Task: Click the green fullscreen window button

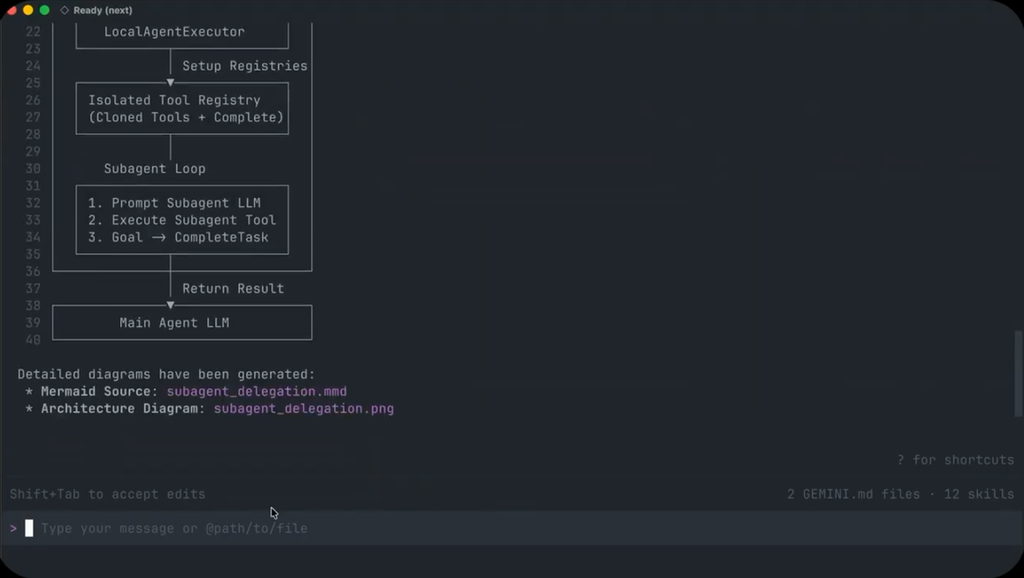Action: coord(44,10)
